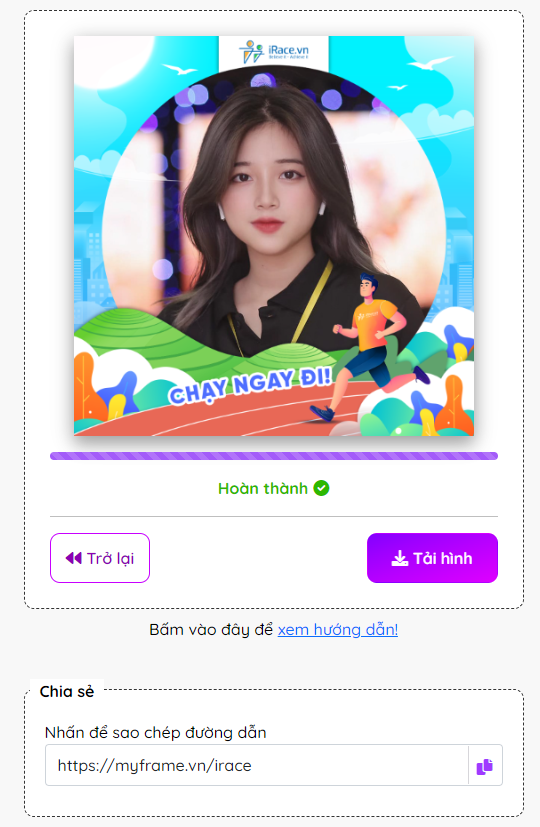Screen dimensions: 540x827
Task: Click the green checkmark beside Hoàn thành
Action: pyautogui.click(x=321, y=488)
